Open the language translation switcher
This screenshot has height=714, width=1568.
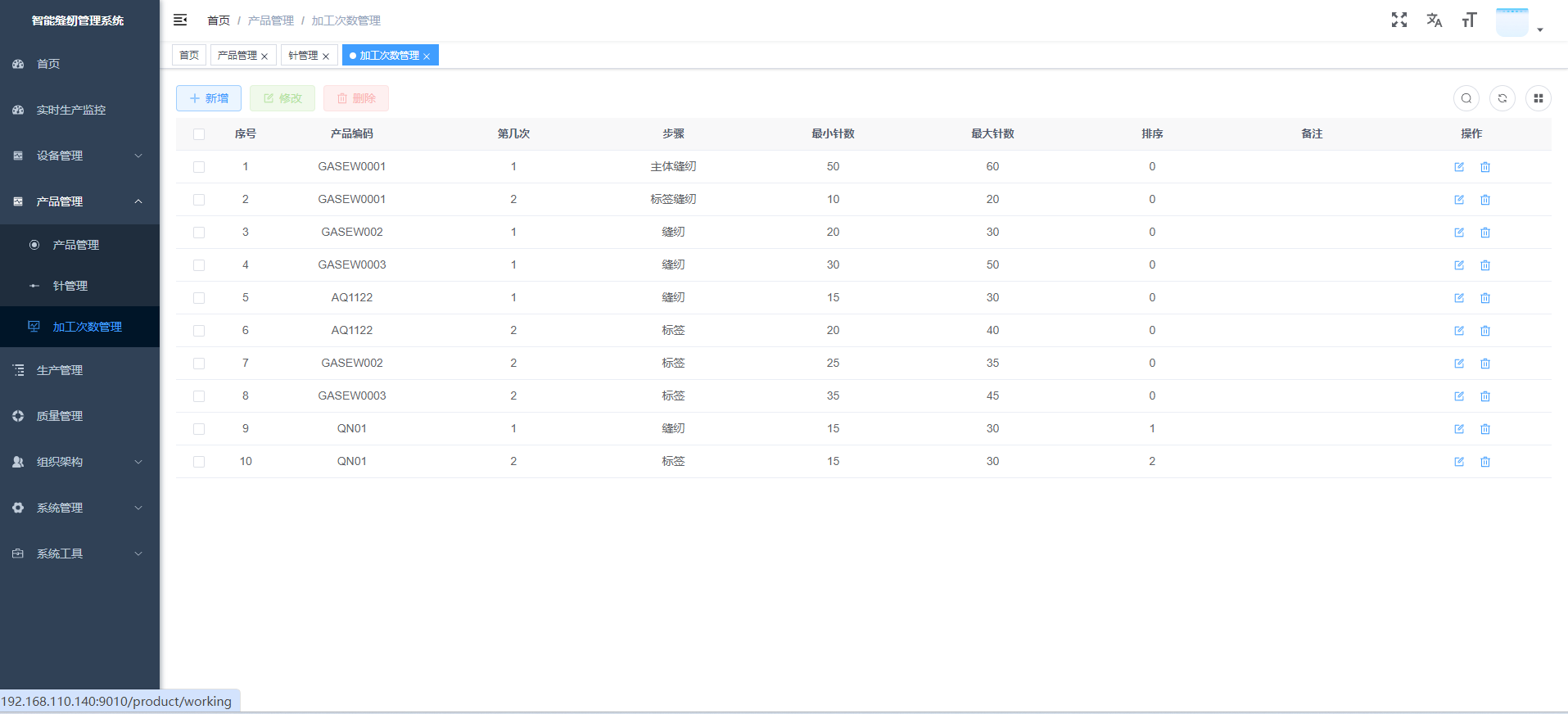click(x=1434, y=20)
